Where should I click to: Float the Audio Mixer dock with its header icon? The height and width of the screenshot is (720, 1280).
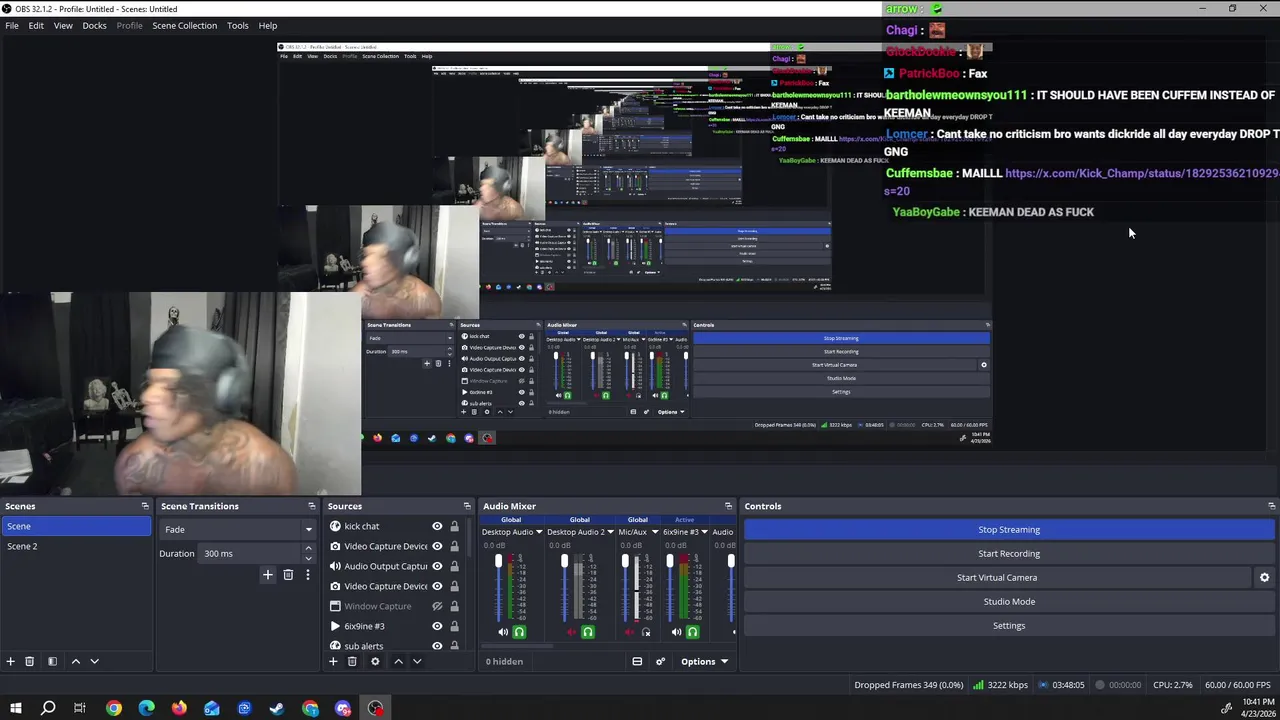coord(728,506)
